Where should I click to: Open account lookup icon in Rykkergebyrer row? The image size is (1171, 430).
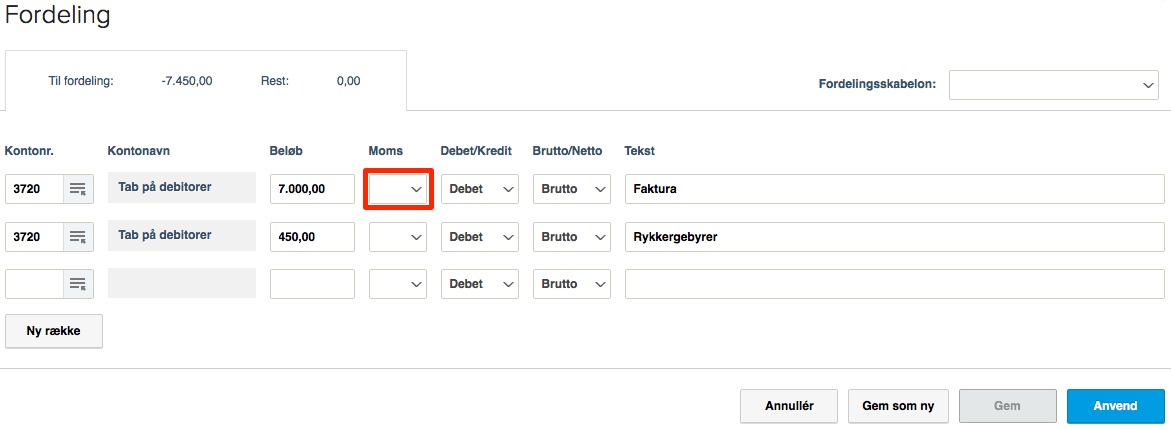click(x=78, y=237)
